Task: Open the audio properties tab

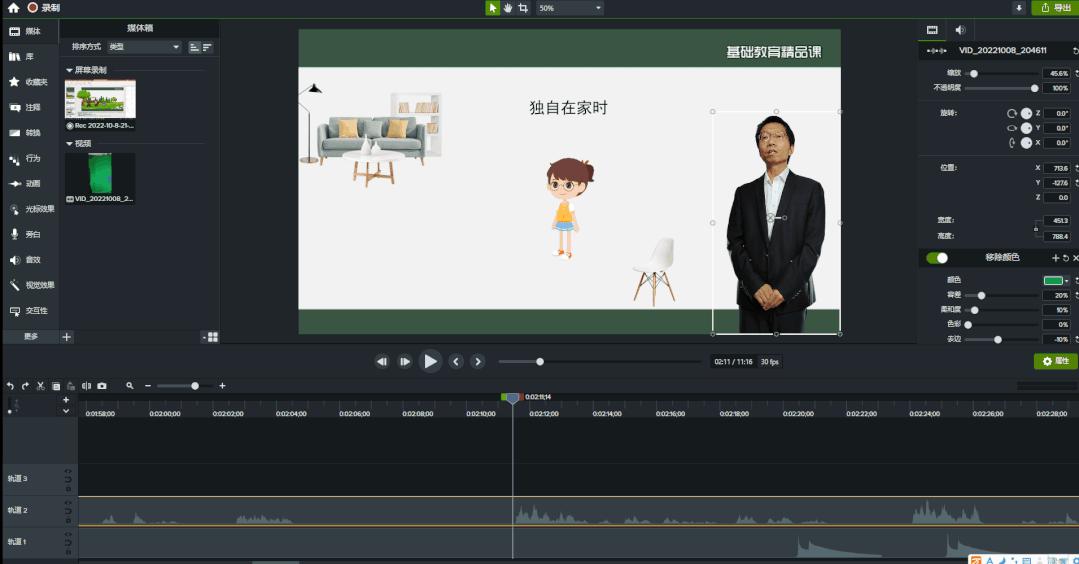Action: click(960, 30)
